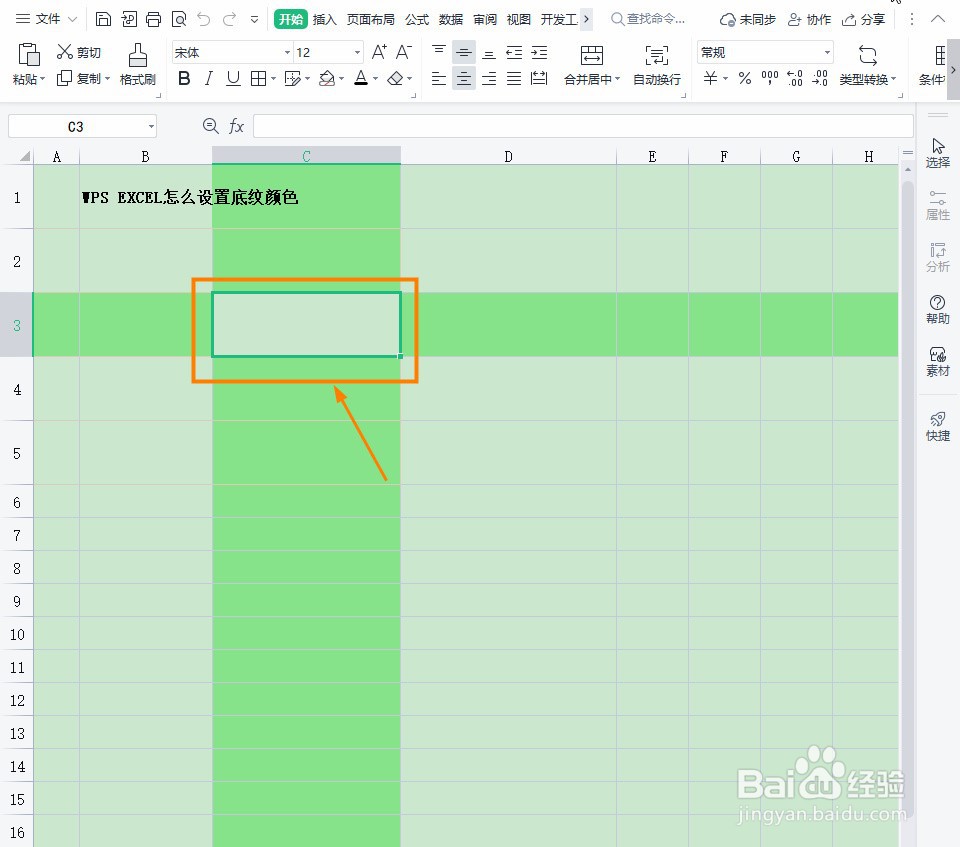Click the 帮助 (Help) icon in sidebar
960x847 pixels.
[937, 308]
